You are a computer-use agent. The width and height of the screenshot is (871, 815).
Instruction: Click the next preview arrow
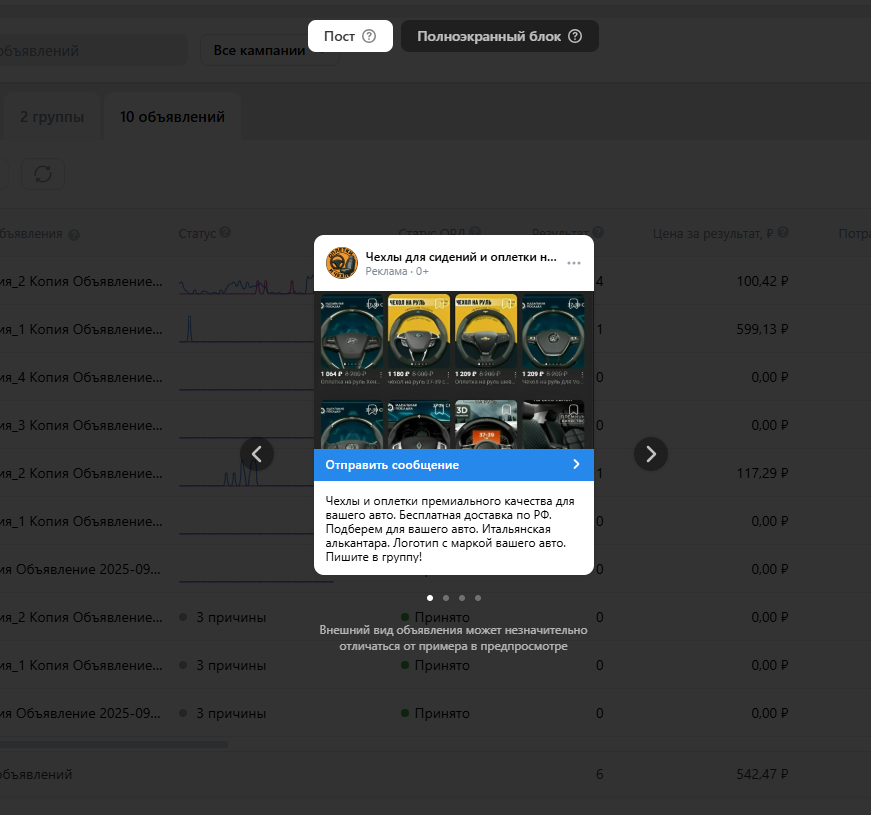coord(651,454)
